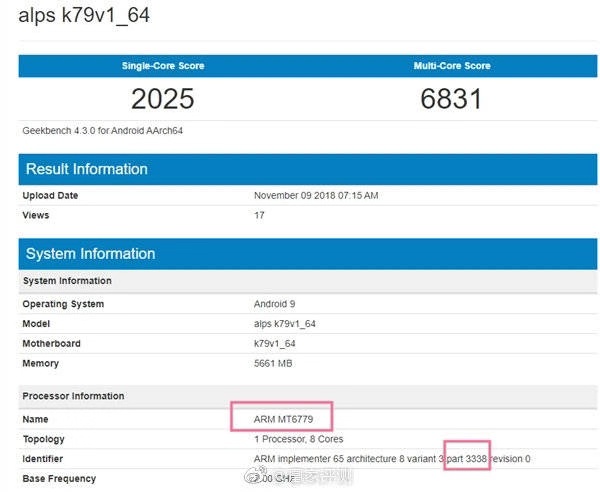Click the Base Frequency label
The image size is (600, 492).
(x=59, y=479)
